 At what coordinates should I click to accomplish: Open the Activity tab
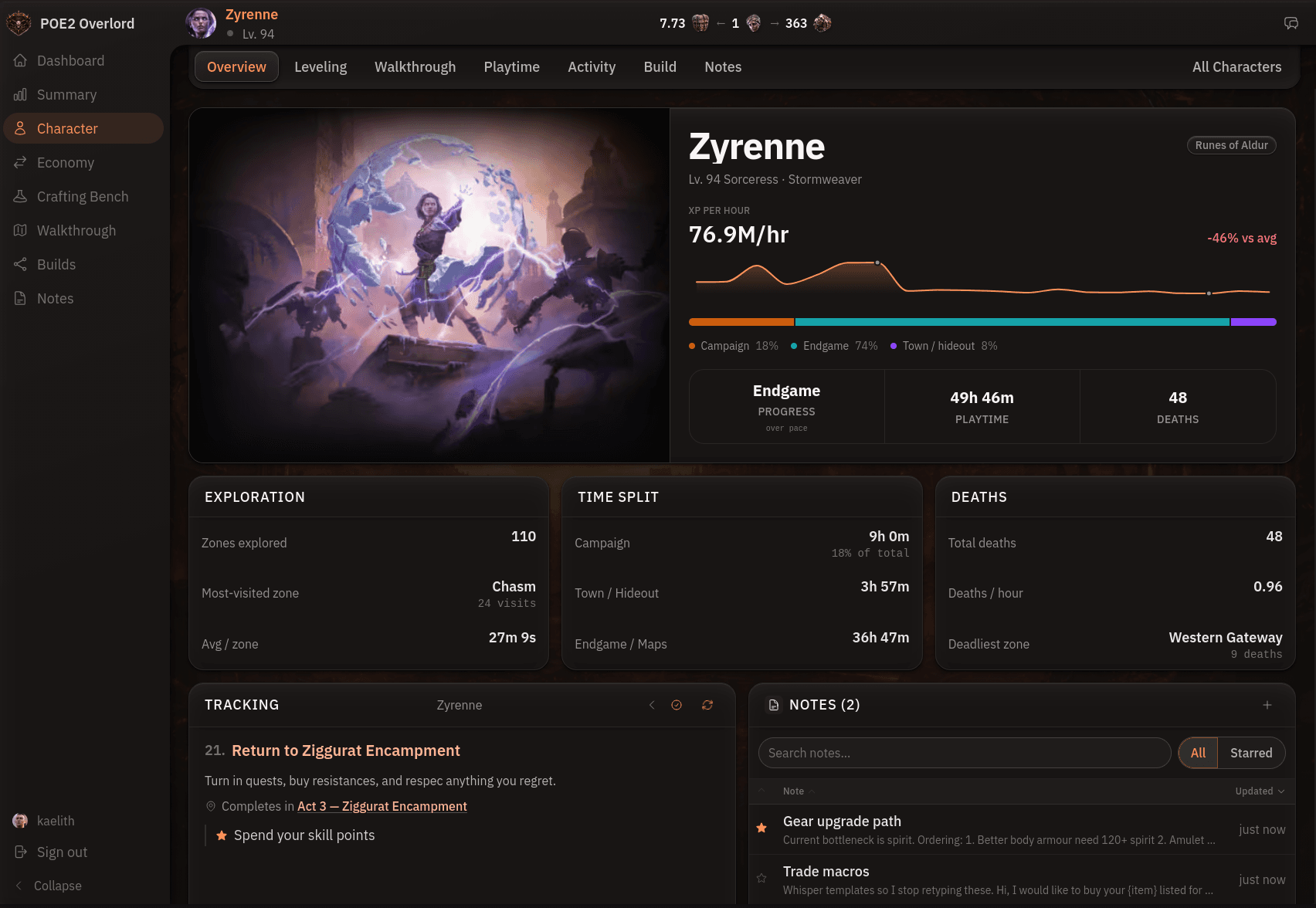point(592,67)
